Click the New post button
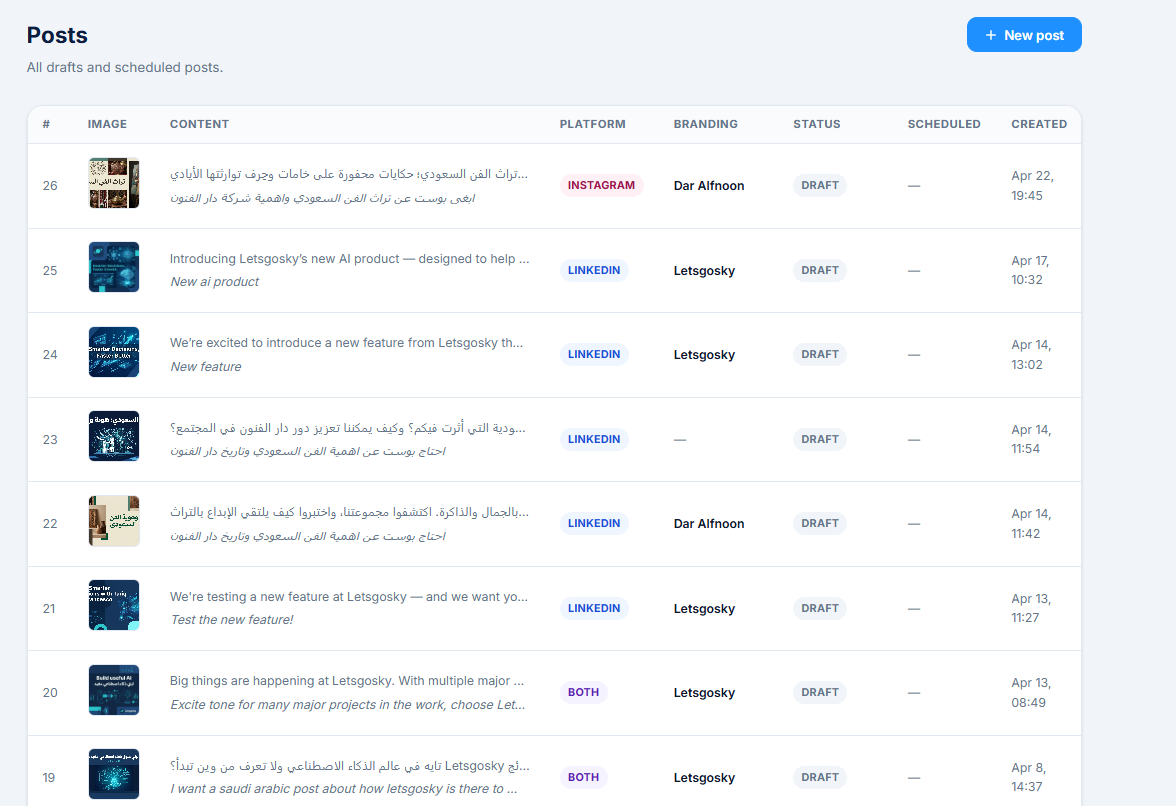This screenshot has height=806, width=1176. click(x=1024, y=34)
